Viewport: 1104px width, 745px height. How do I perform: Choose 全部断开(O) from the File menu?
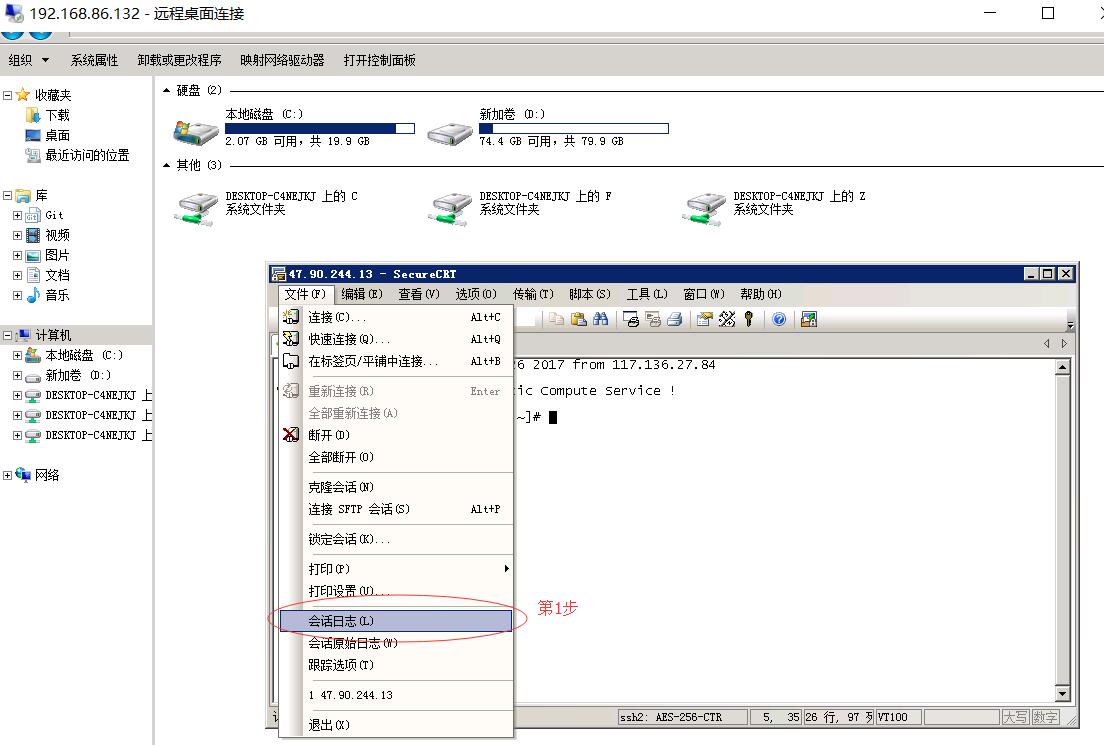click(x=396, y=457)
